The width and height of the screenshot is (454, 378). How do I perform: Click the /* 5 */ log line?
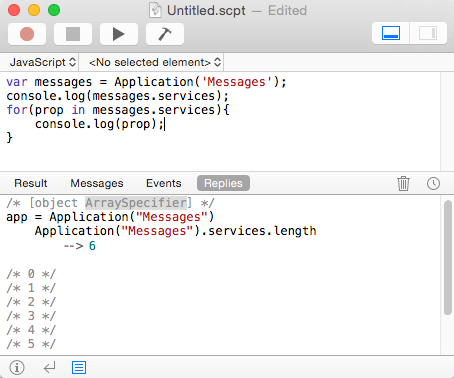[x=31, y=344]
